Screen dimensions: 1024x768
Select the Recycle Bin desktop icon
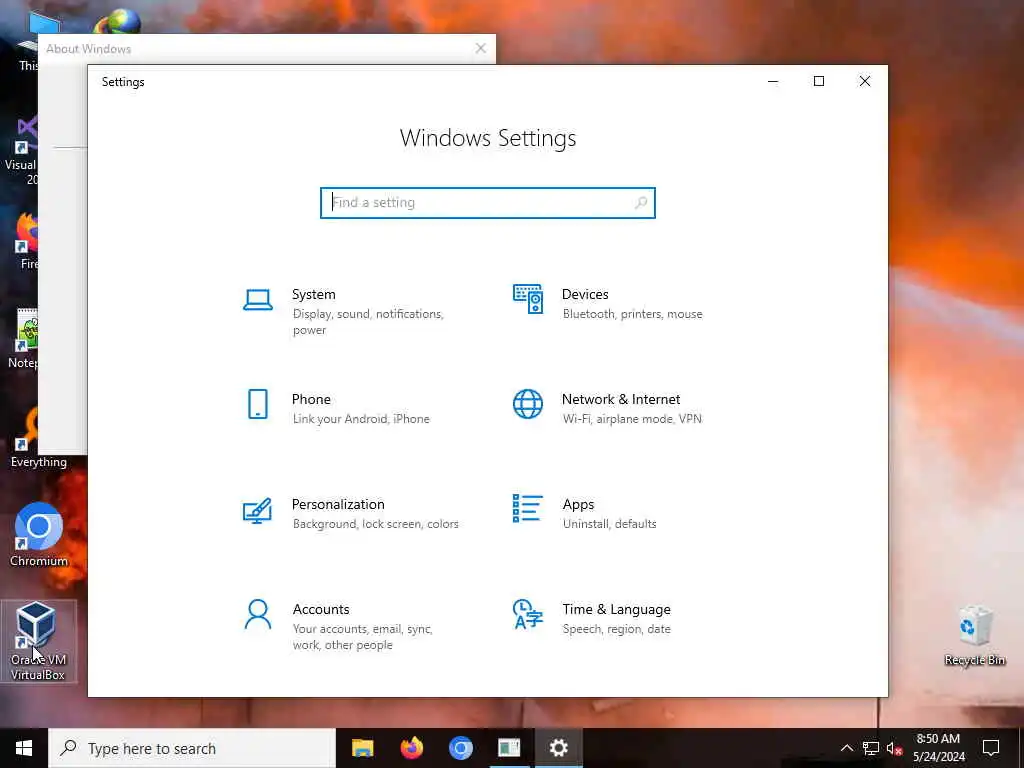click(x=974, y=637)
